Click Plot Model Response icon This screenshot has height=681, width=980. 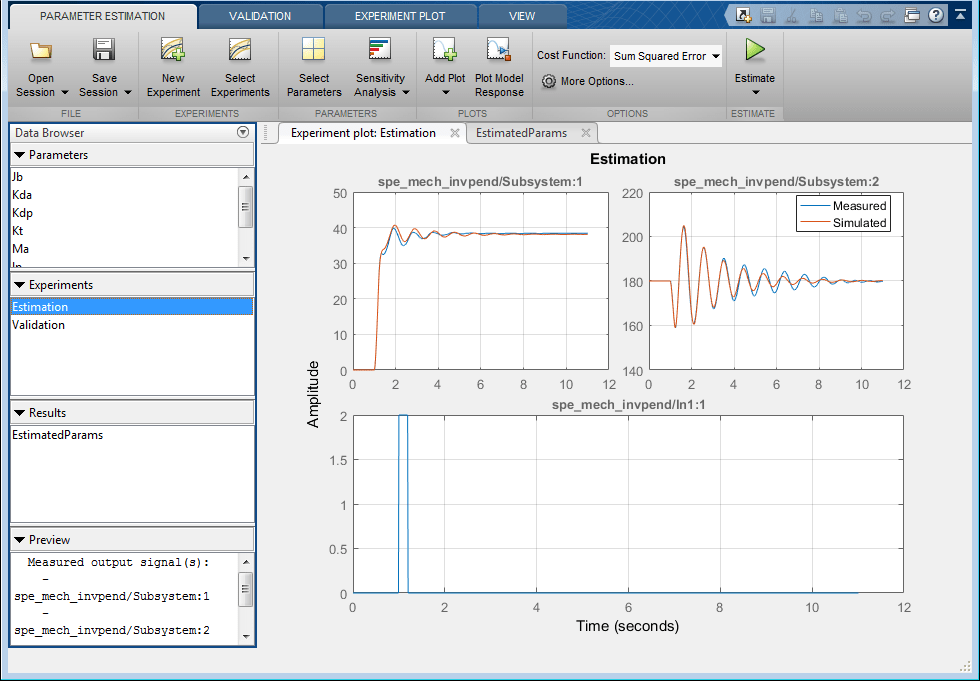coord(499,50)
